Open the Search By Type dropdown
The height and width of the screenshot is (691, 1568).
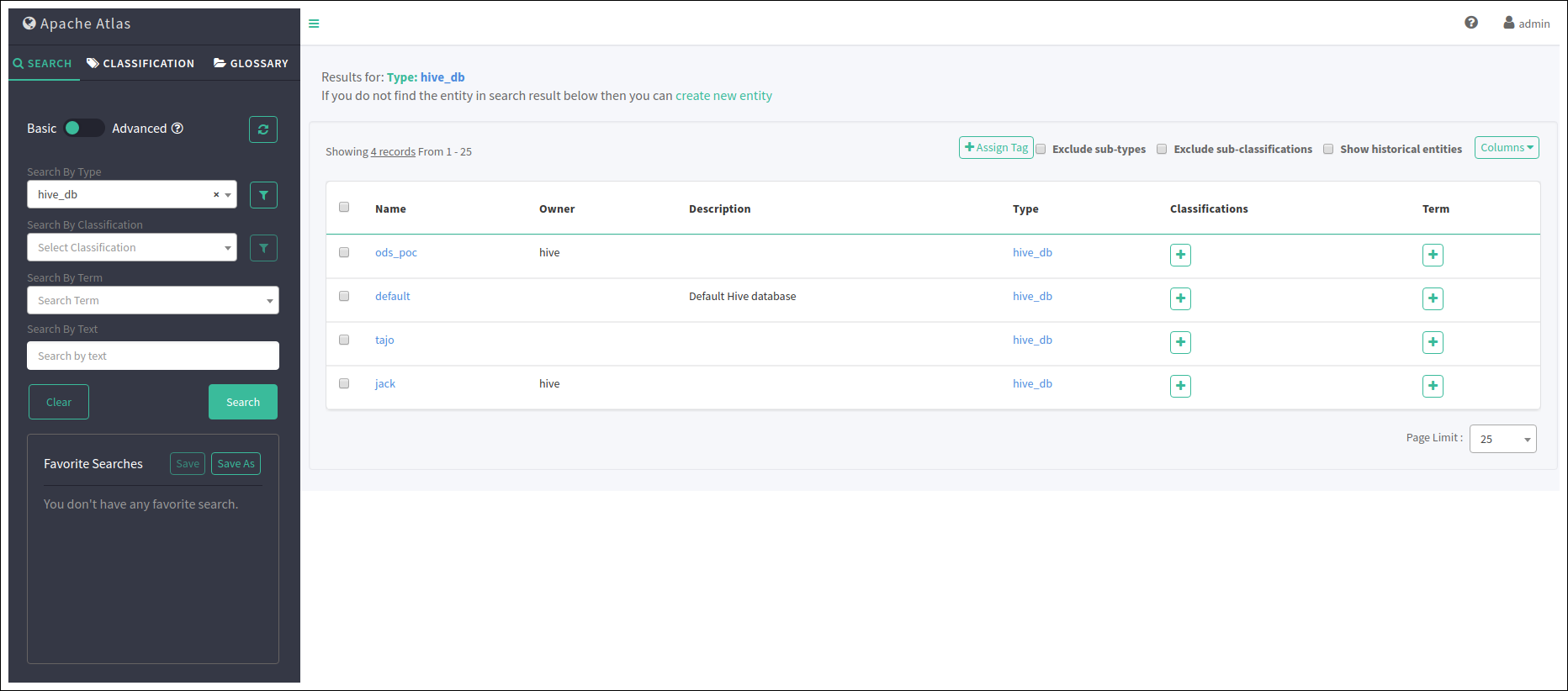pyautogui.click(x=132, y=194)
